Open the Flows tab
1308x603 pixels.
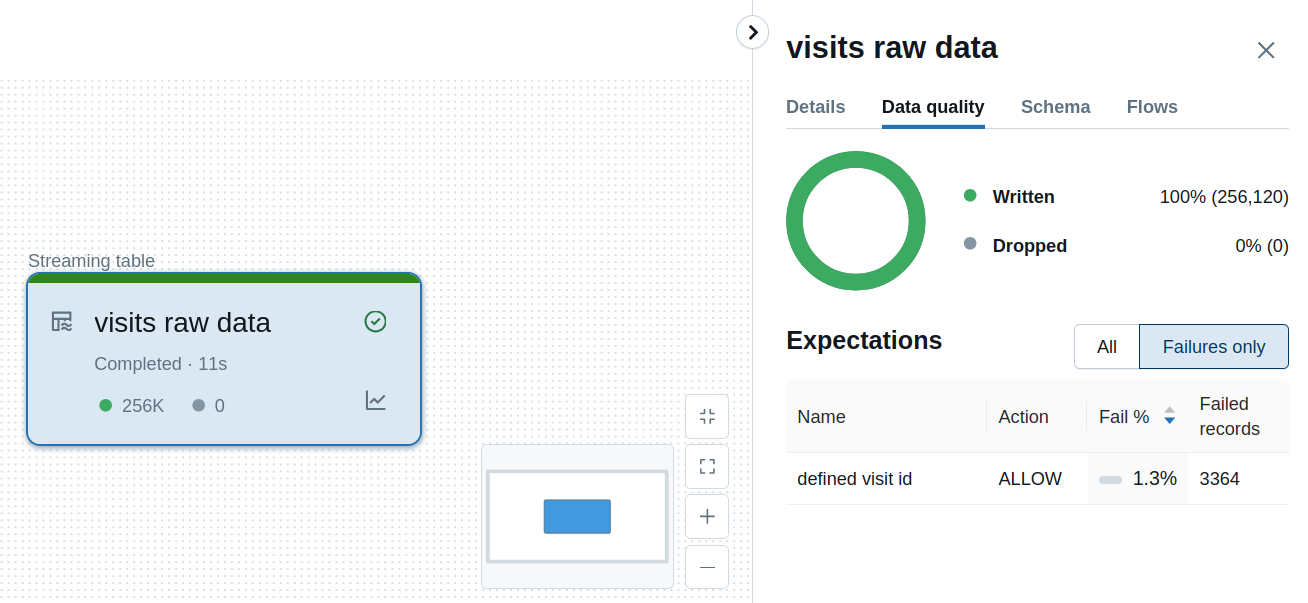click(x=1152, y=107)
